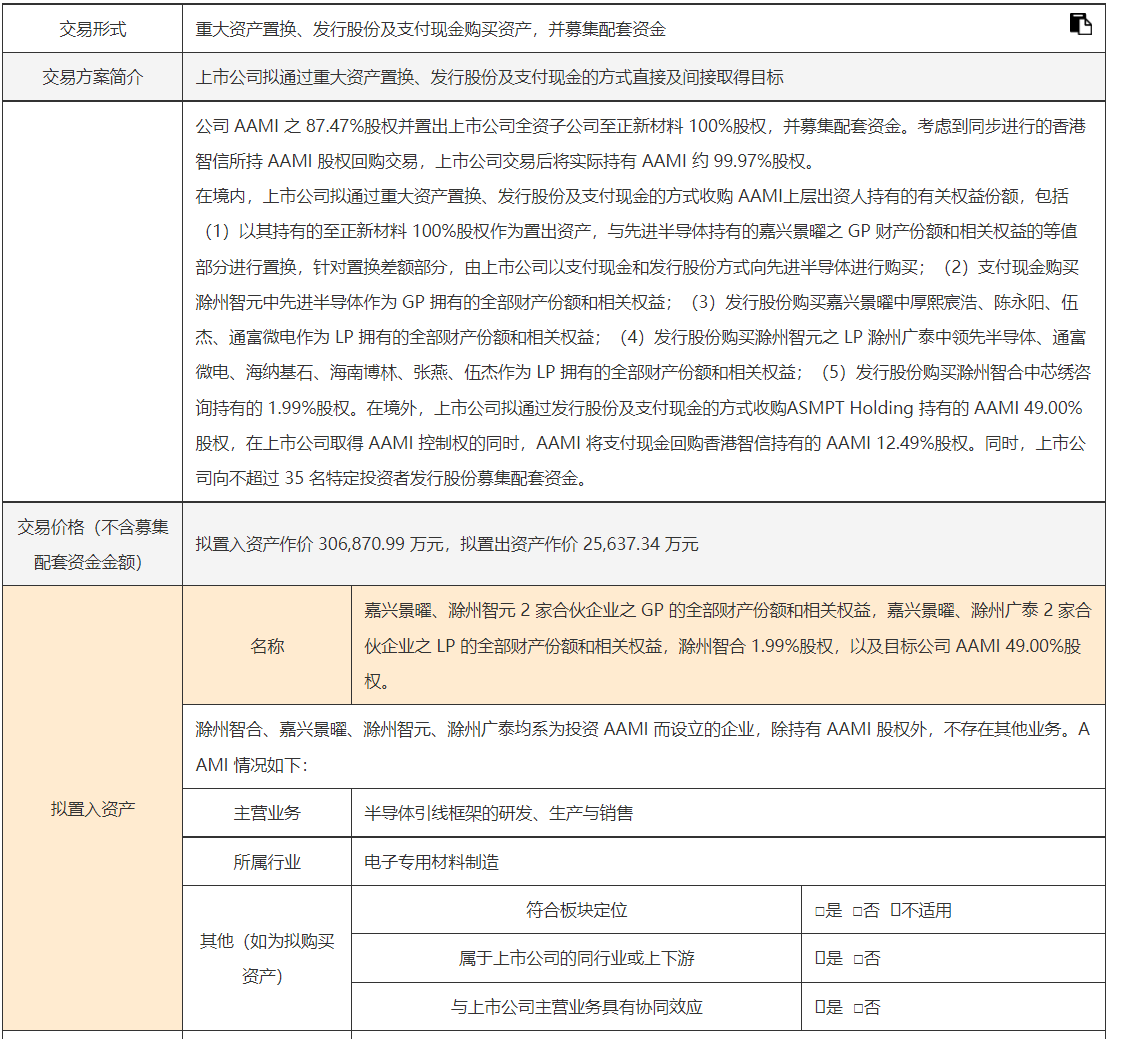The image size is (1126, 1039).
Task: Click the 交易价格 row label cell
Action: point(92,544)
